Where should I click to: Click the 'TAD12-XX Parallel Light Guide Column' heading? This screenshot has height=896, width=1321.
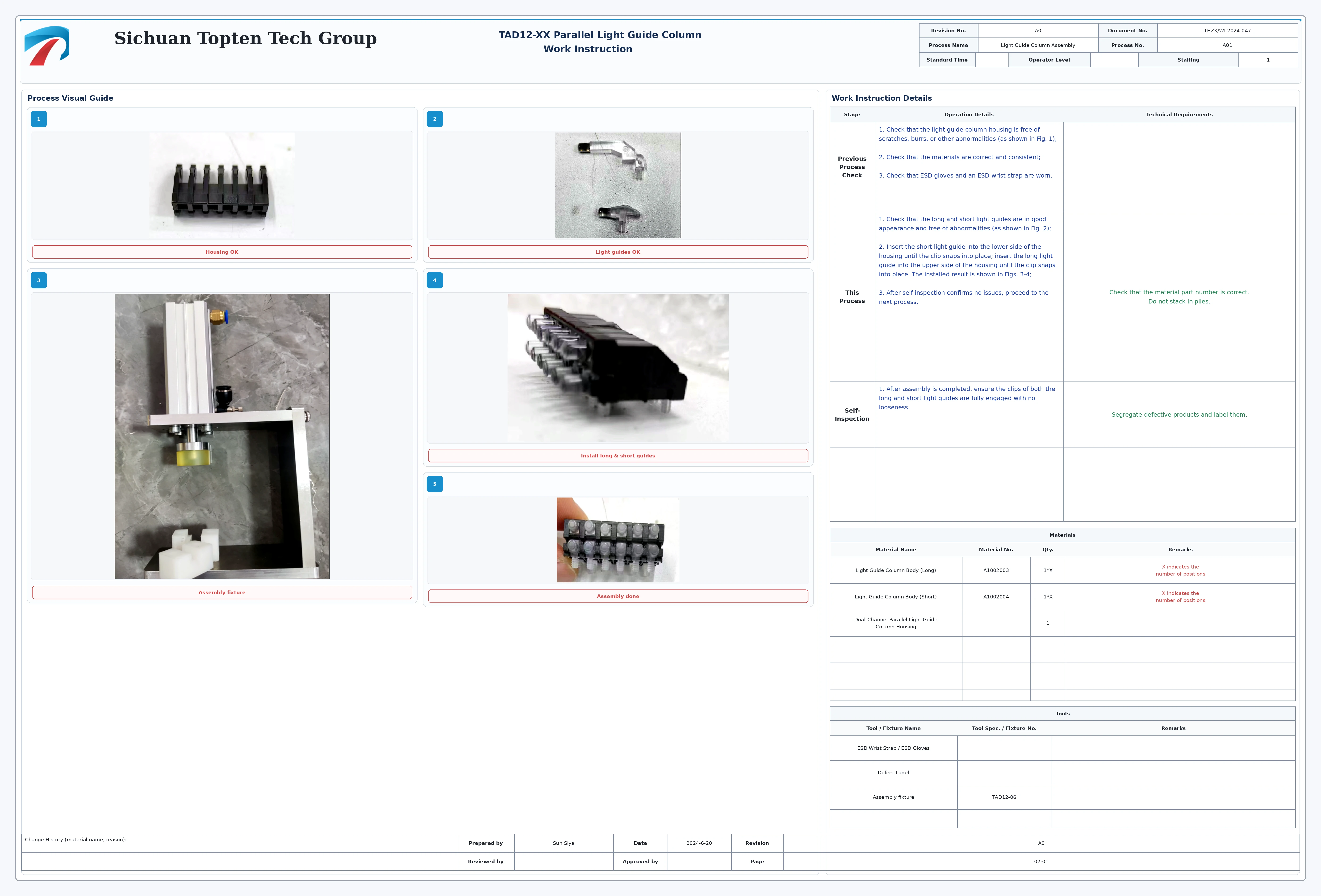(600, 35)
